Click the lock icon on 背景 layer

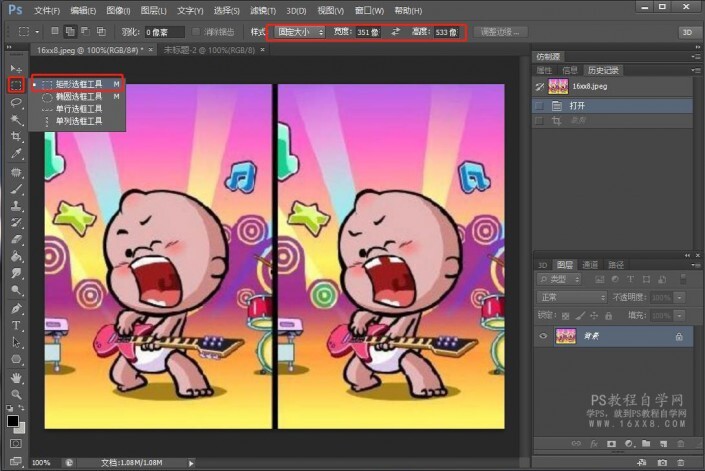679,337
